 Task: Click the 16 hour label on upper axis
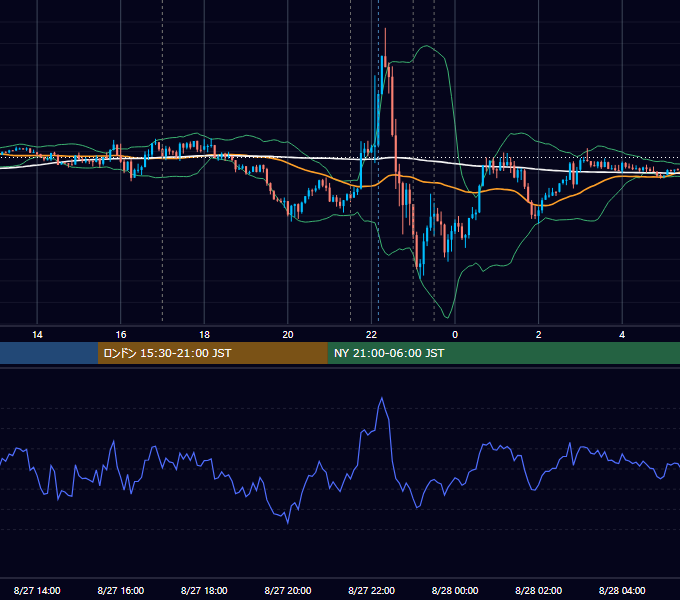121,335
